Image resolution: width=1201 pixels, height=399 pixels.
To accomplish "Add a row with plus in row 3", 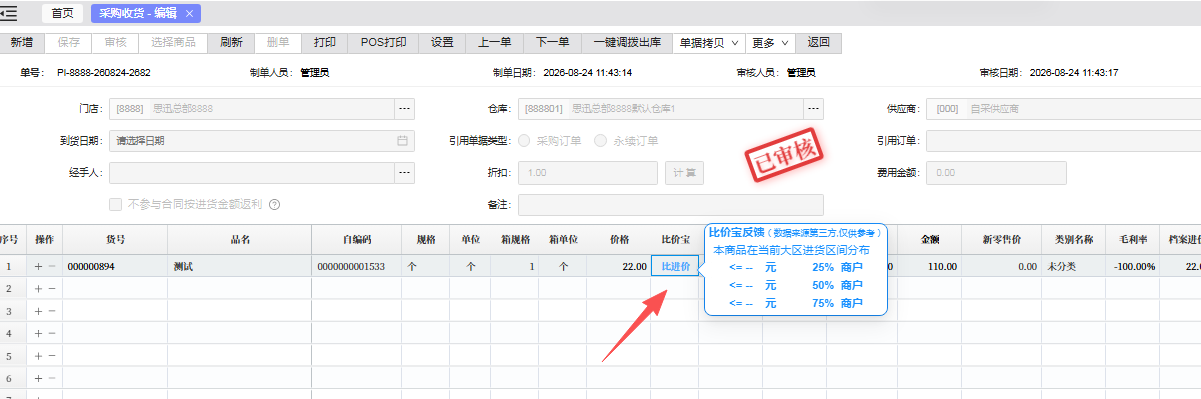I will tap(39, 311).
